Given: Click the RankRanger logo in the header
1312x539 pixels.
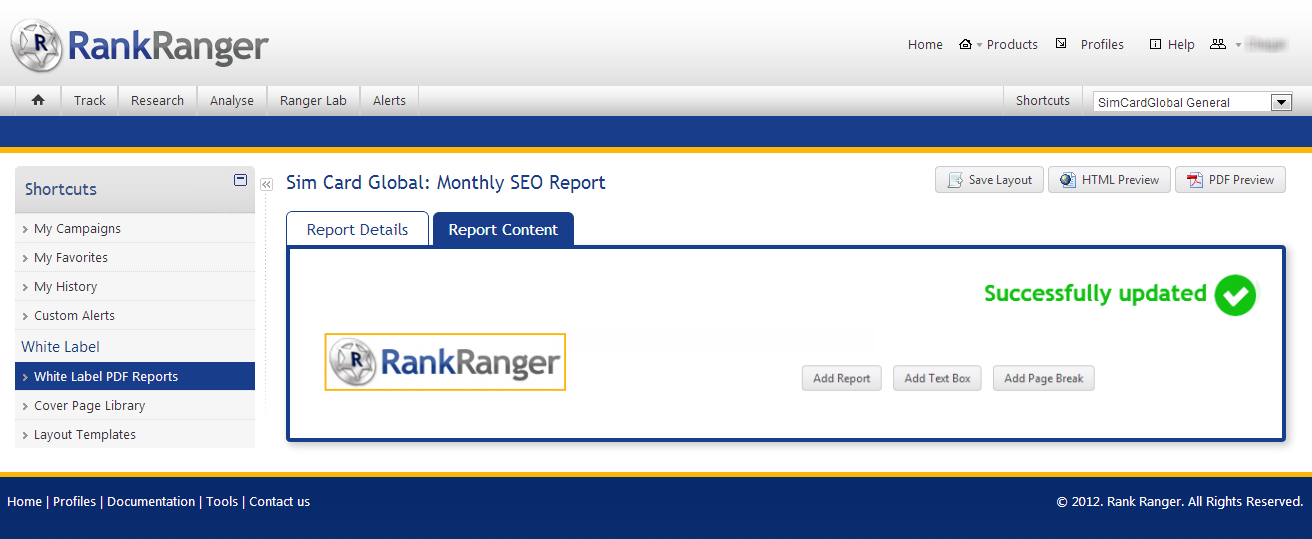Looking at the screenshot, I should (x=140, y=45).
